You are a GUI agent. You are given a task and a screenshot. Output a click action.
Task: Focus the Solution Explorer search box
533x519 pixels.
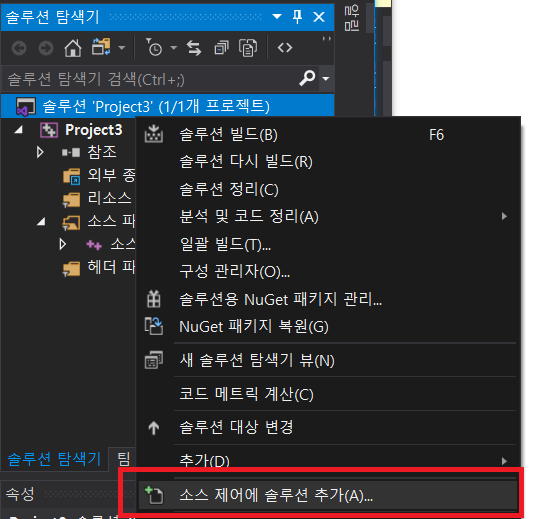pyautogui.click(x=150, y=80)
